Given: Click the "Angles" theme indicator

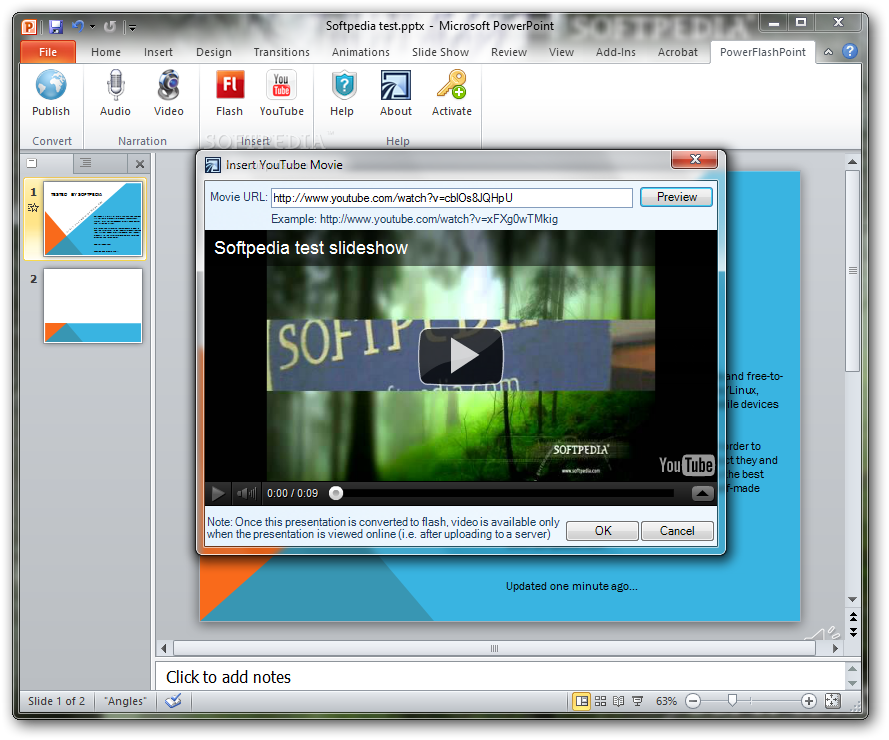Looking at the screenshot, I should 125,701.
